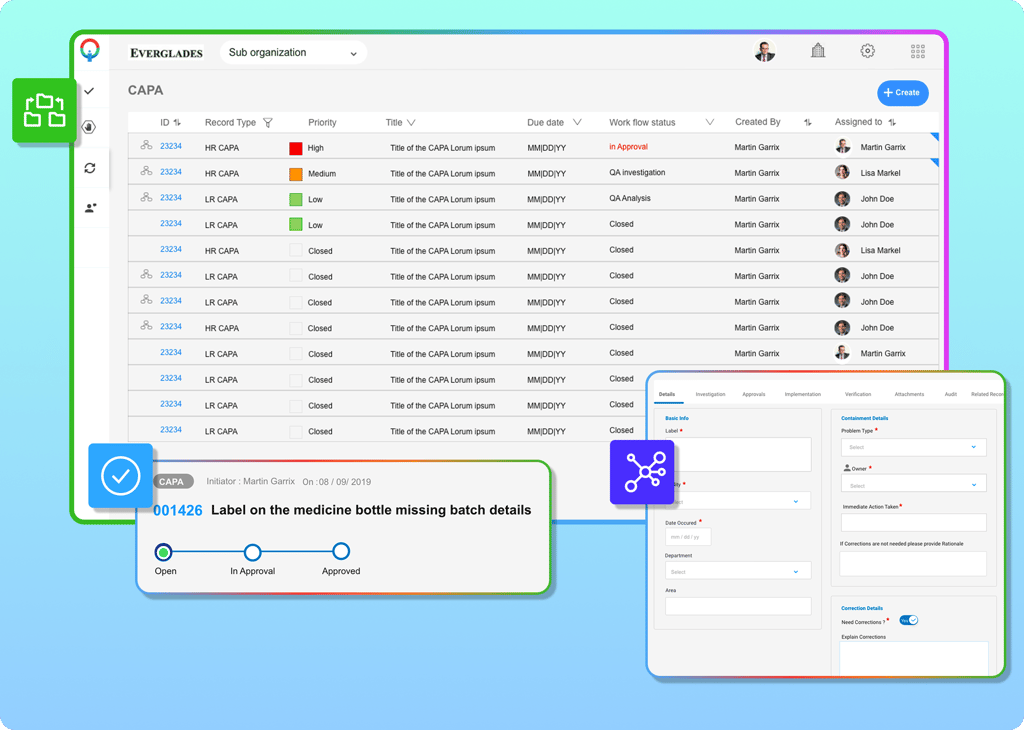Image resolution: width=1024 pixels, height=730 pixels.
Task: Click the orange Medium priority swatch
Action: (296, 174)
